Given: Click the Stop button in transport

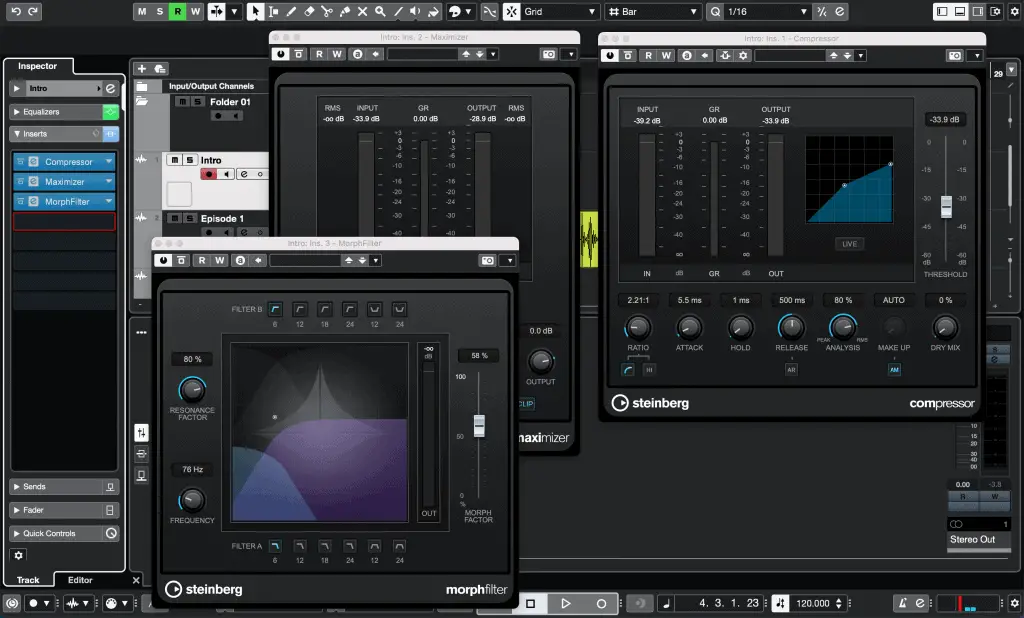Looking at the screenshot, I should tap(531, 604).
